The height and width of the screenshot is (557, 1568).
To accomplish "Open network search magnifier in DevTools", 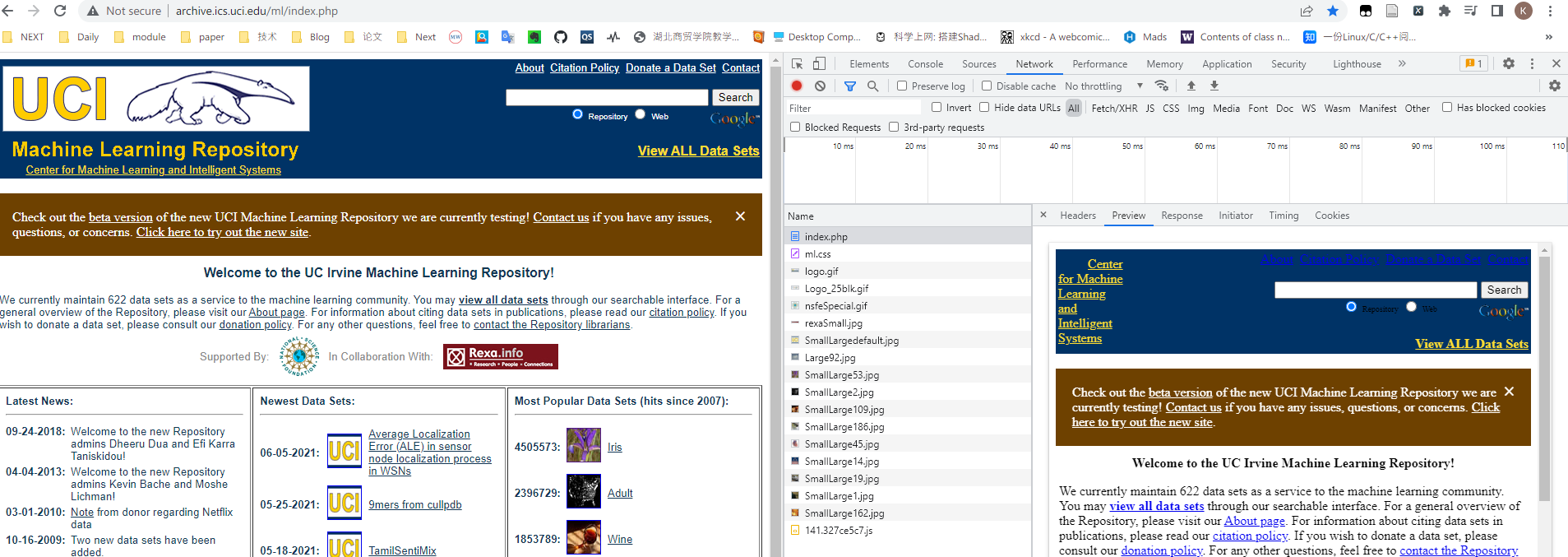I will tap(872, 86).
